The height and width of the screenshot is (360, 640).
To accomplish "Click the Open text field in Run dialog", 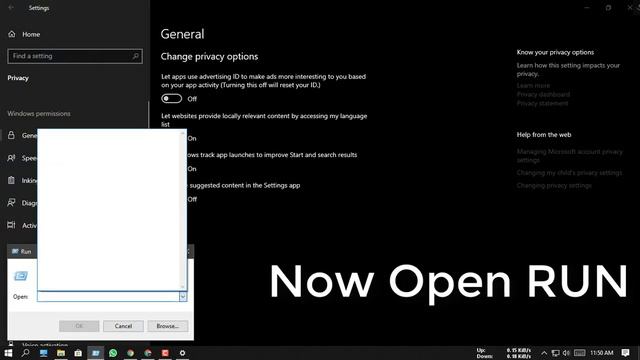I will (x=108, y=297).
